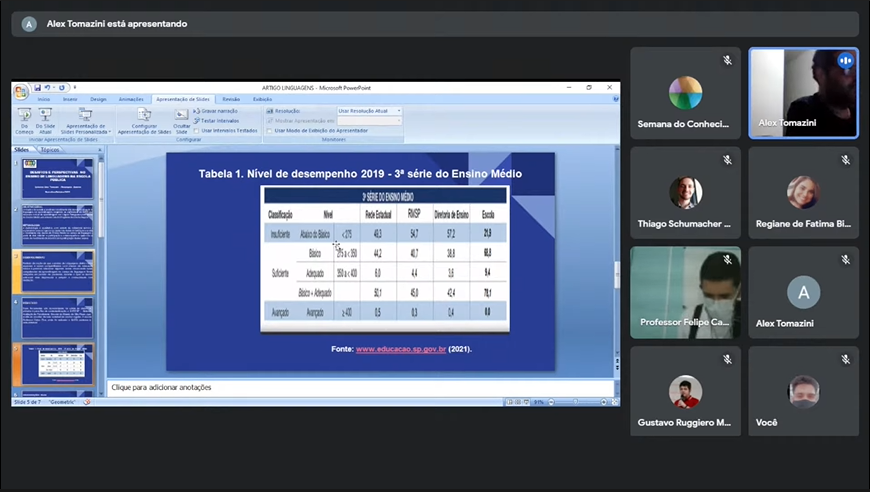Select the first slide thumbnail

coord(56,178)
